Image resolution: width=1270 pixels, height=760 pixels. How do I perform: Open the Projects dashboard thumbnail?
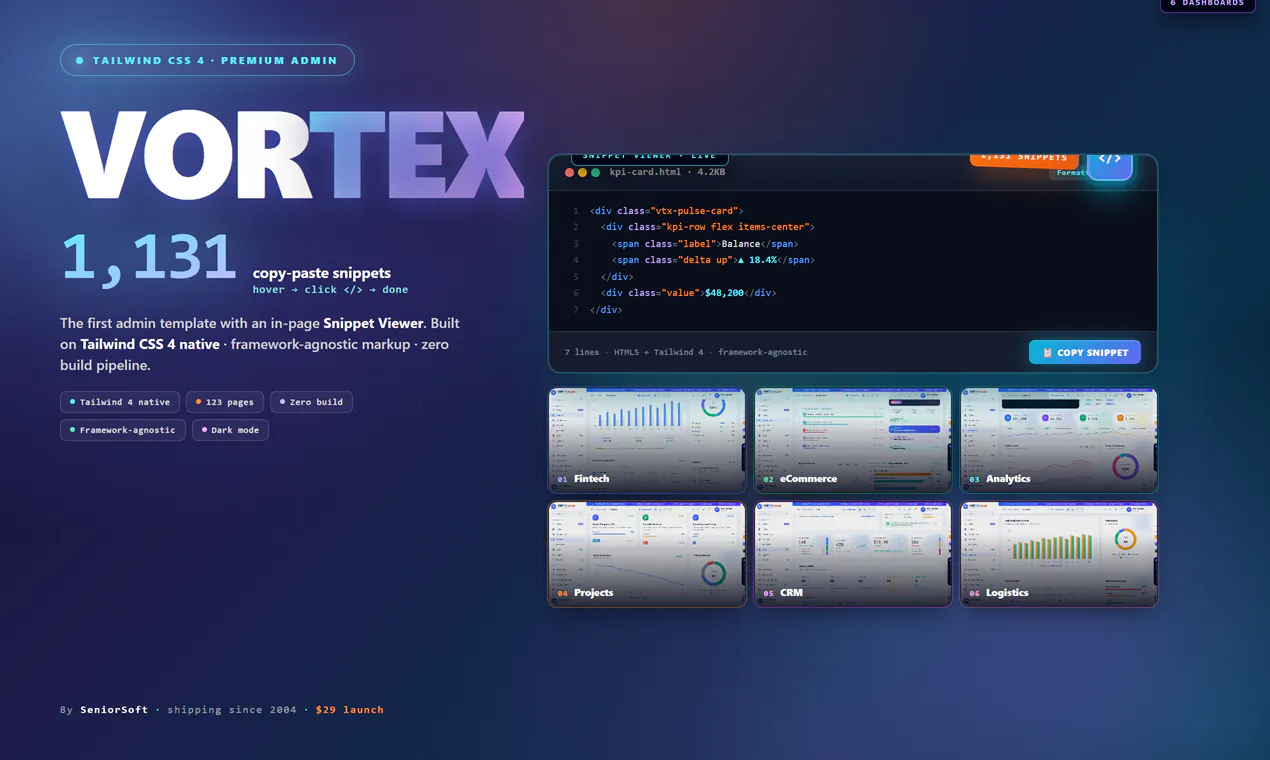647,554
